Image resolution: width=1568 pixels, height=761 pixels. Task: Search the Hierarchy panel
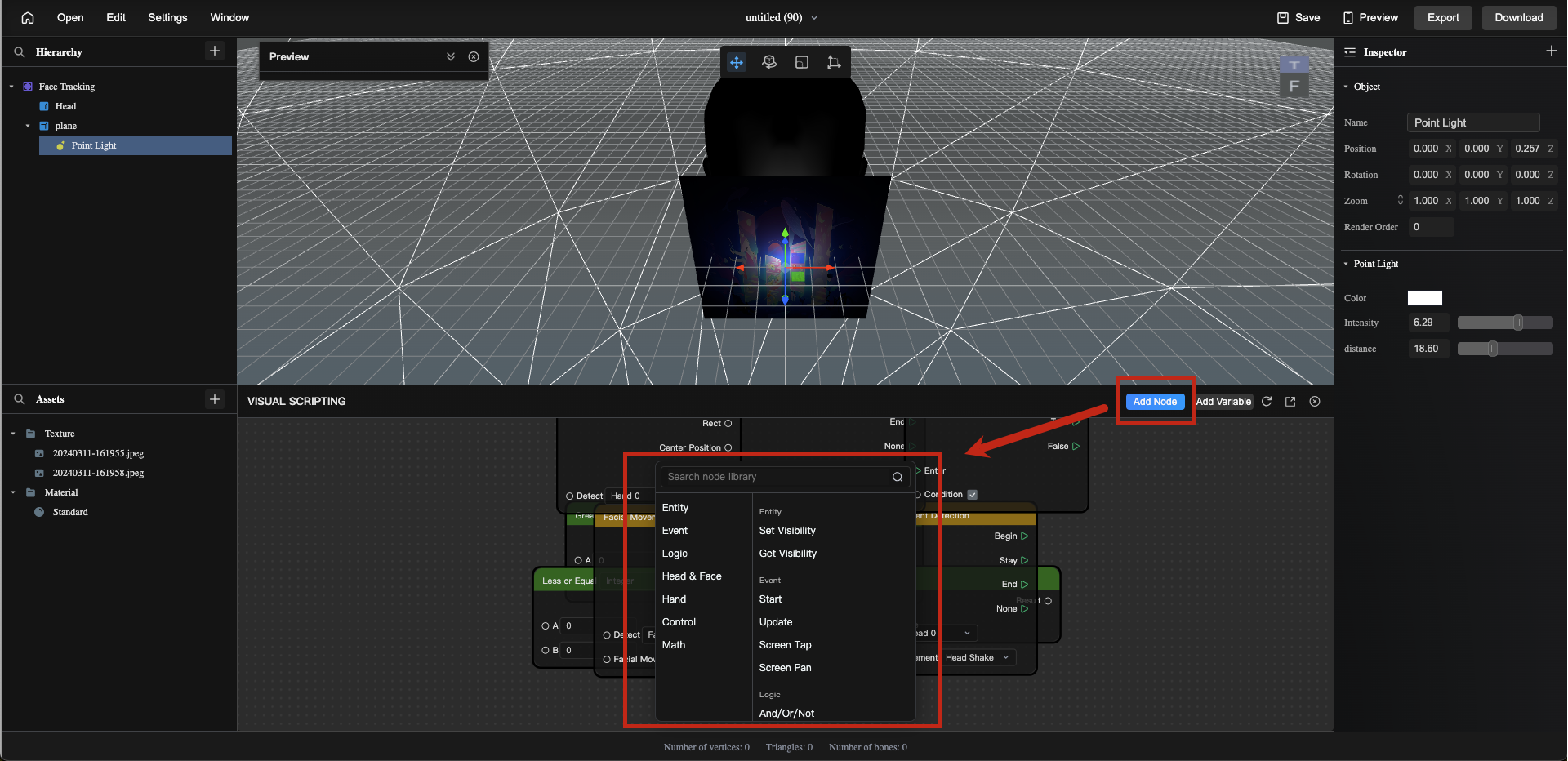(x=20, y=51)
